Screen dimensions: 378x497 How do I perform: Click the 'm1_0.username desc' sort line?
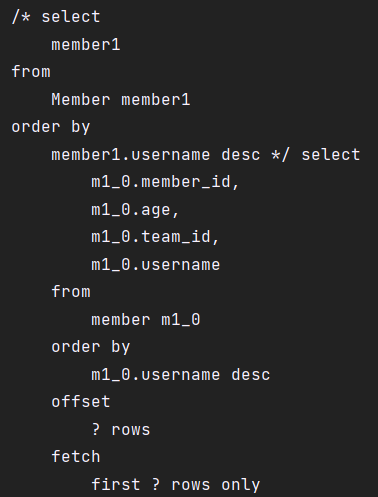click(x=181, y=375)
